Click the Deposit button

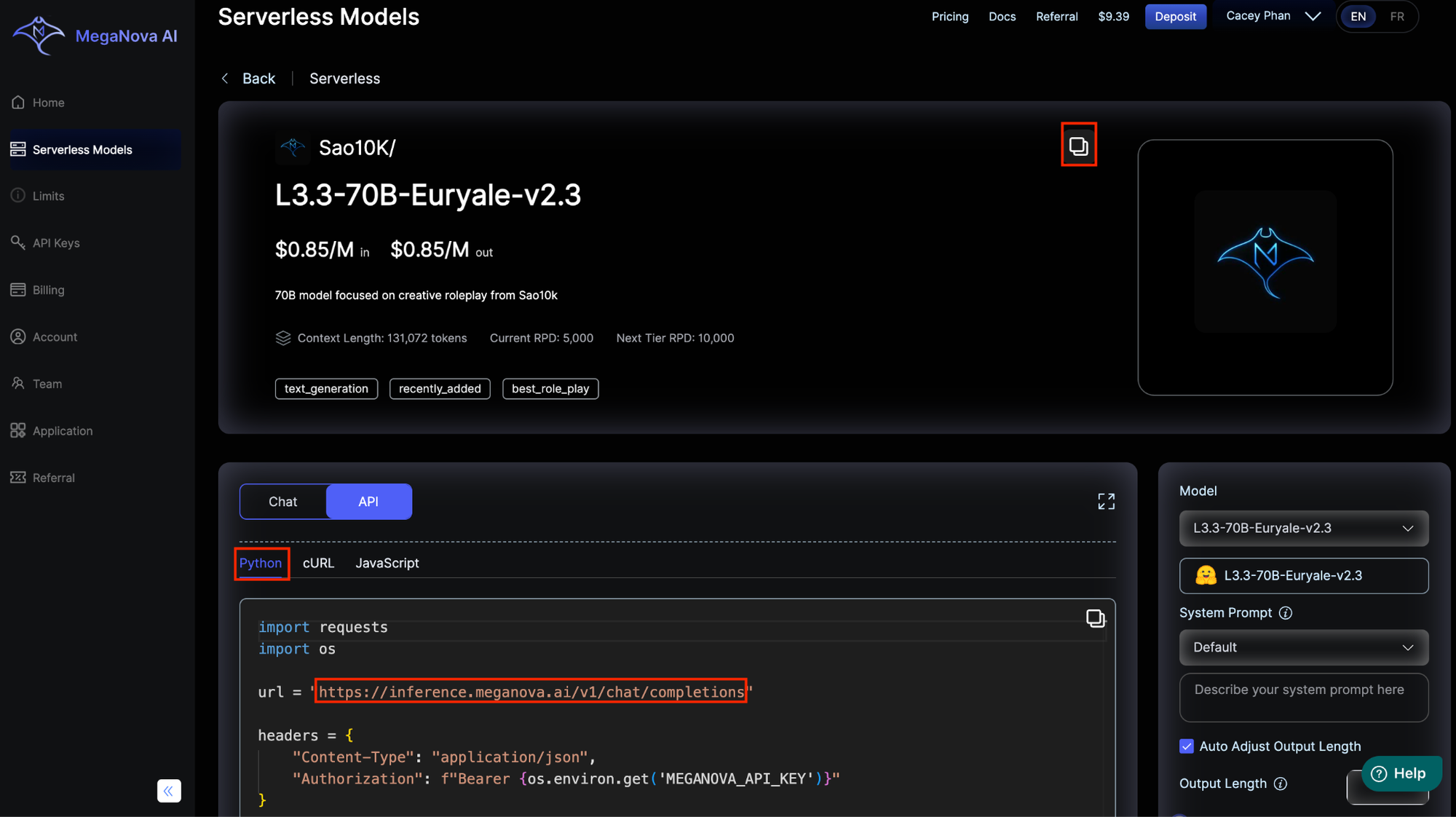1175,17
